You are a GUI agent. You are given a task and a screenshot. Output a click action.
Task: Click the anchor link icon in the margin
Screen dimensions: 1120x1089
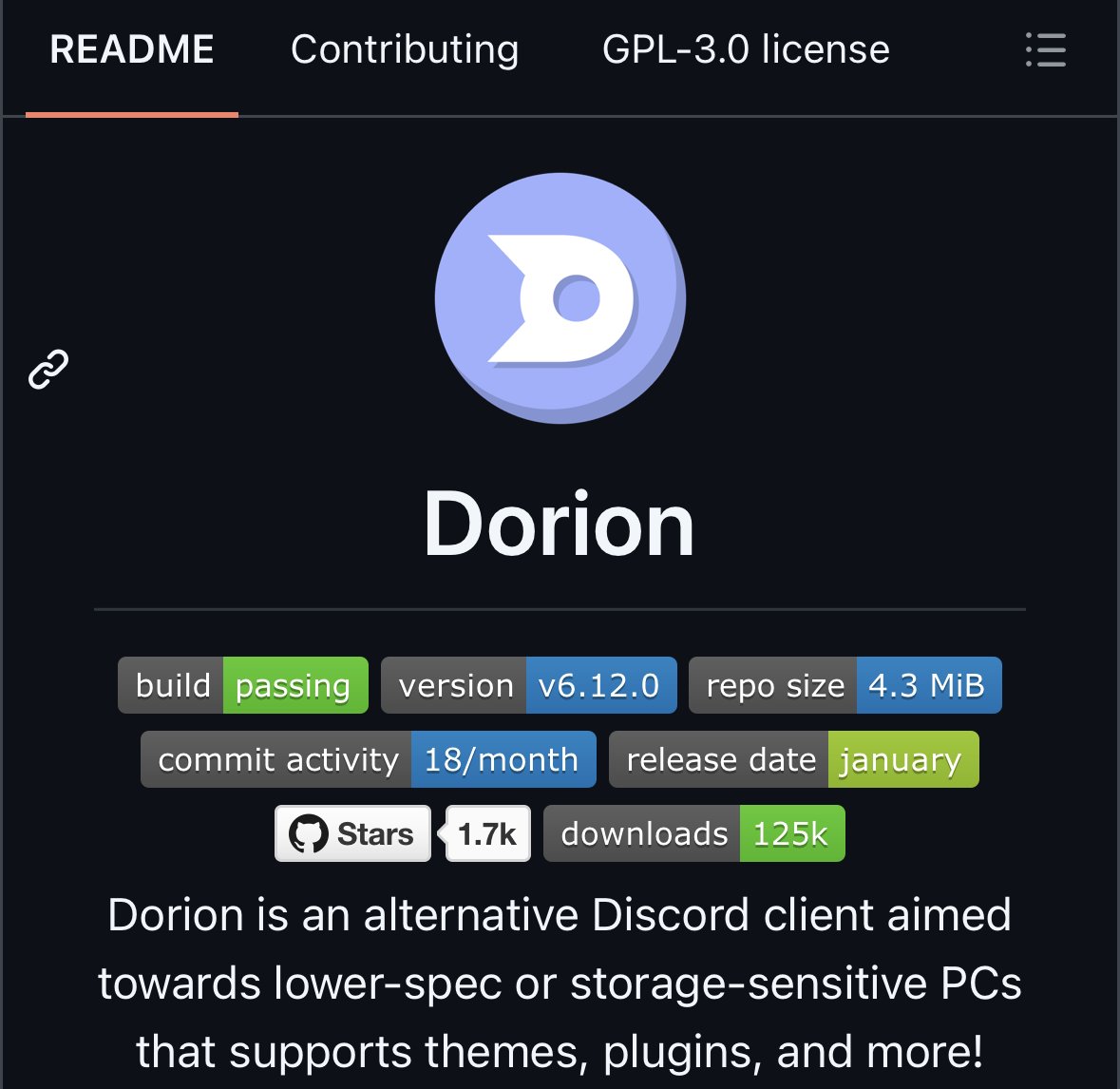coord(47,368)
